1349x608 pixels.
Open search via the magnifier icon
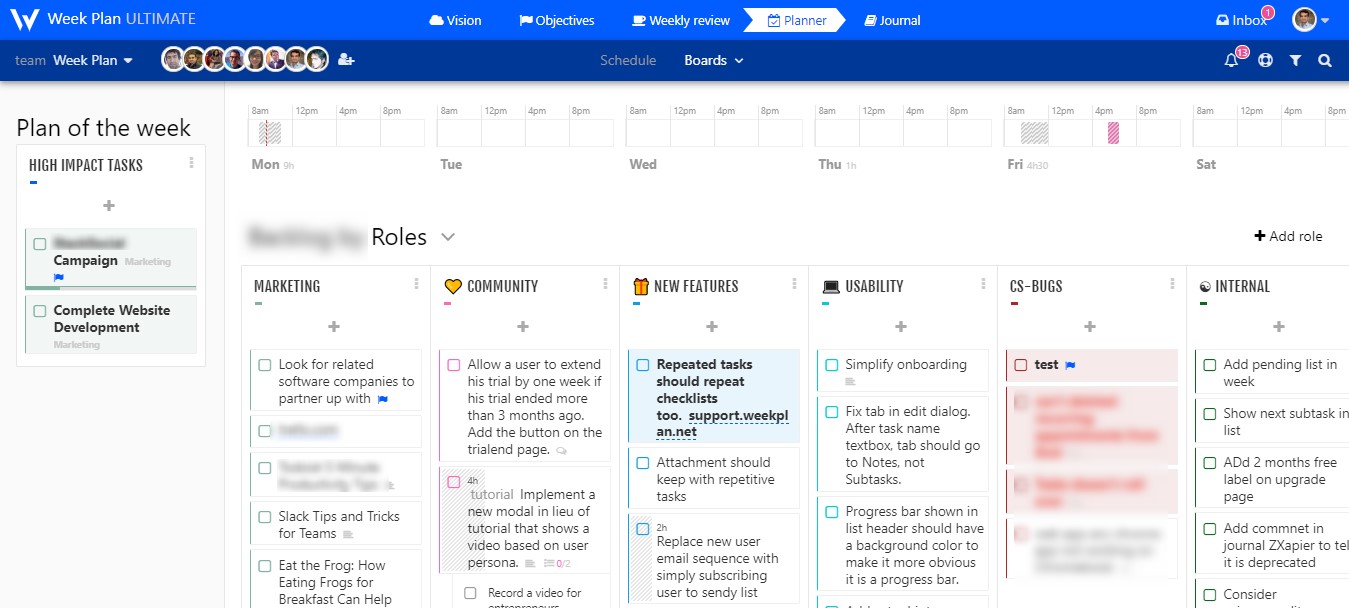coord(1324,60)
